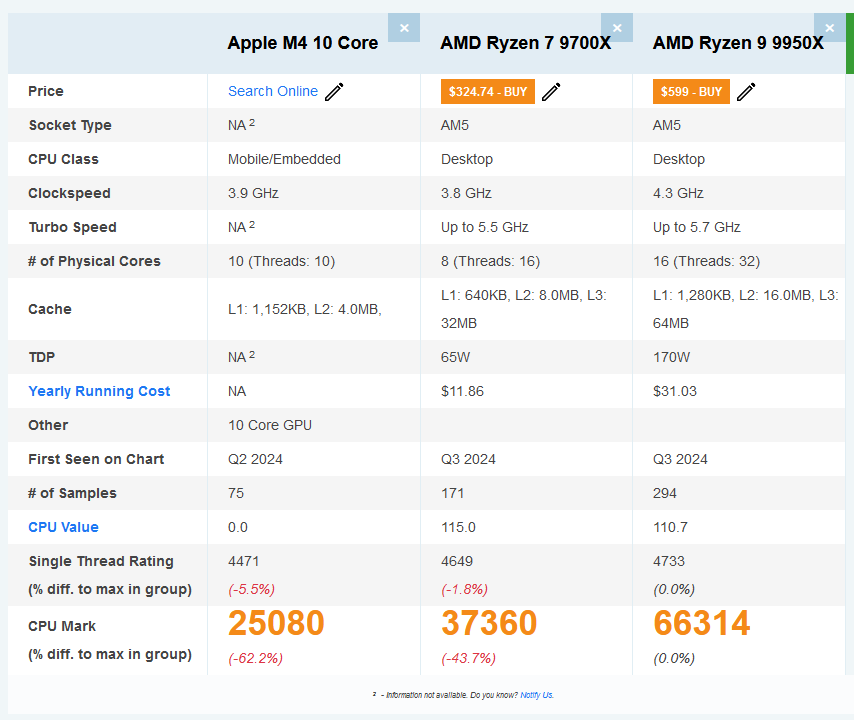The image size is (854, 720).
Task: Click footnote 2 beside Socket Type NA
Action: pyautogui.click(x=250, y=120)
